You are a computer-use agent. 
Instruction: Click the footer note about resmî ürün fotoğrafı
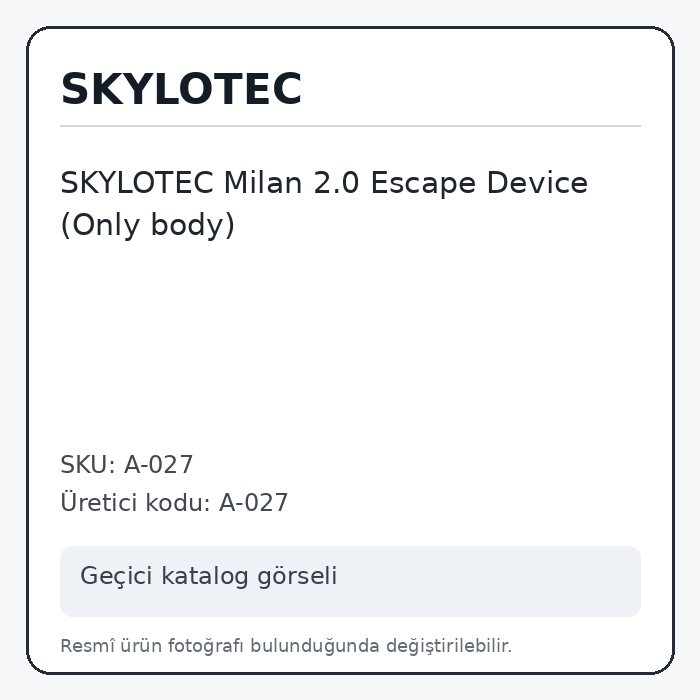[286, 646]
